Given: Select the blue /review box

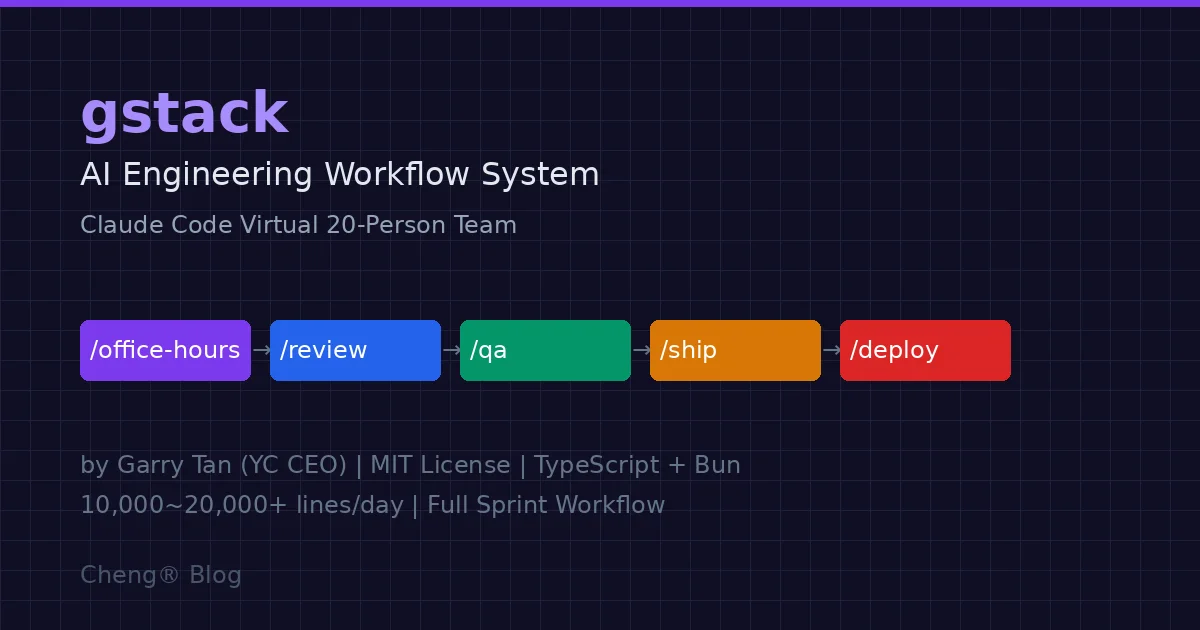Looking at the screenshot, I should pyautogui.click(x=355, y=350).
